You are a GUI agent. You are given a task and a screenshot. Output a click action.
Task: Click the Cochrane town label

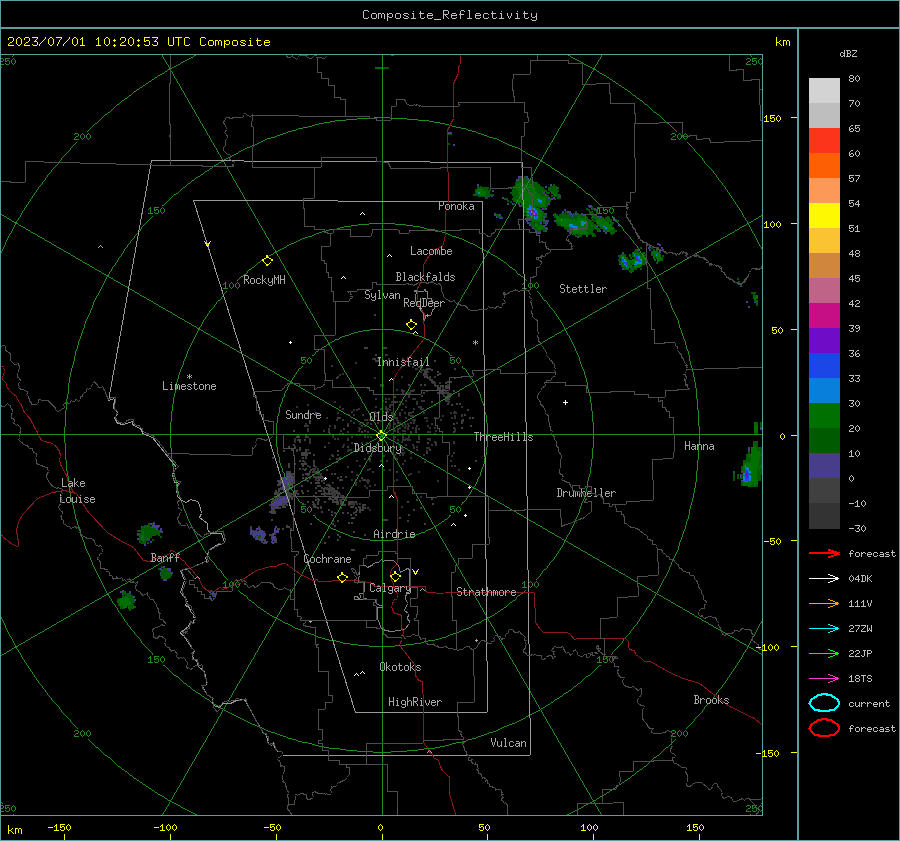tap(327, 559)
